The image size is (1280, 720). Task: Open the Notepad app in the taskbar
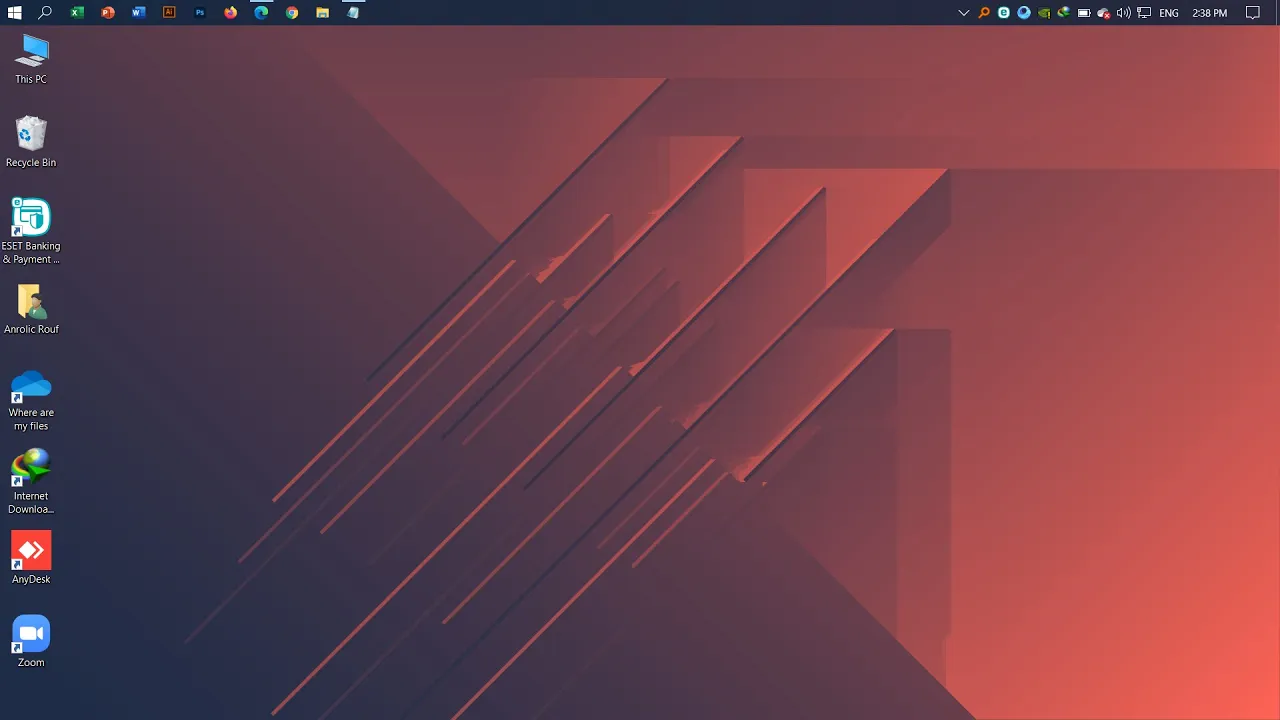pos(353,13)
